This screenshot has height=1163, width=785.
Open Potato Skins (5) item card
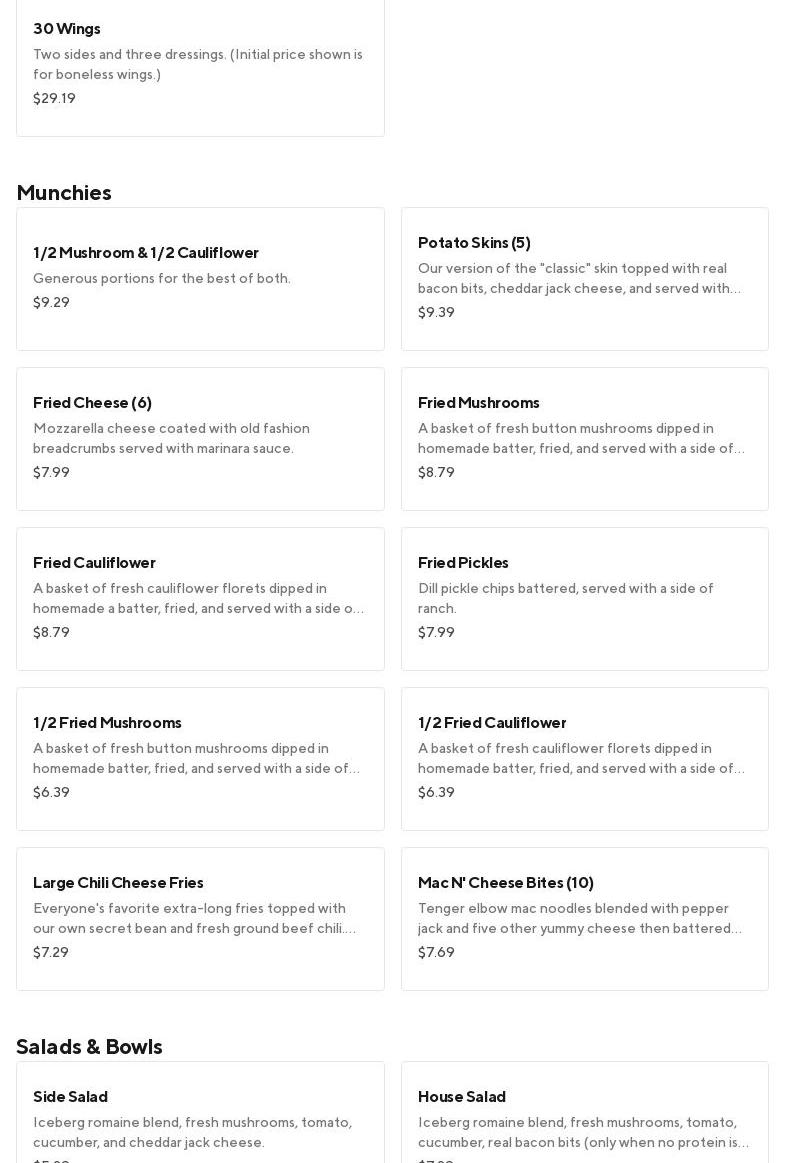coord(584,278)
